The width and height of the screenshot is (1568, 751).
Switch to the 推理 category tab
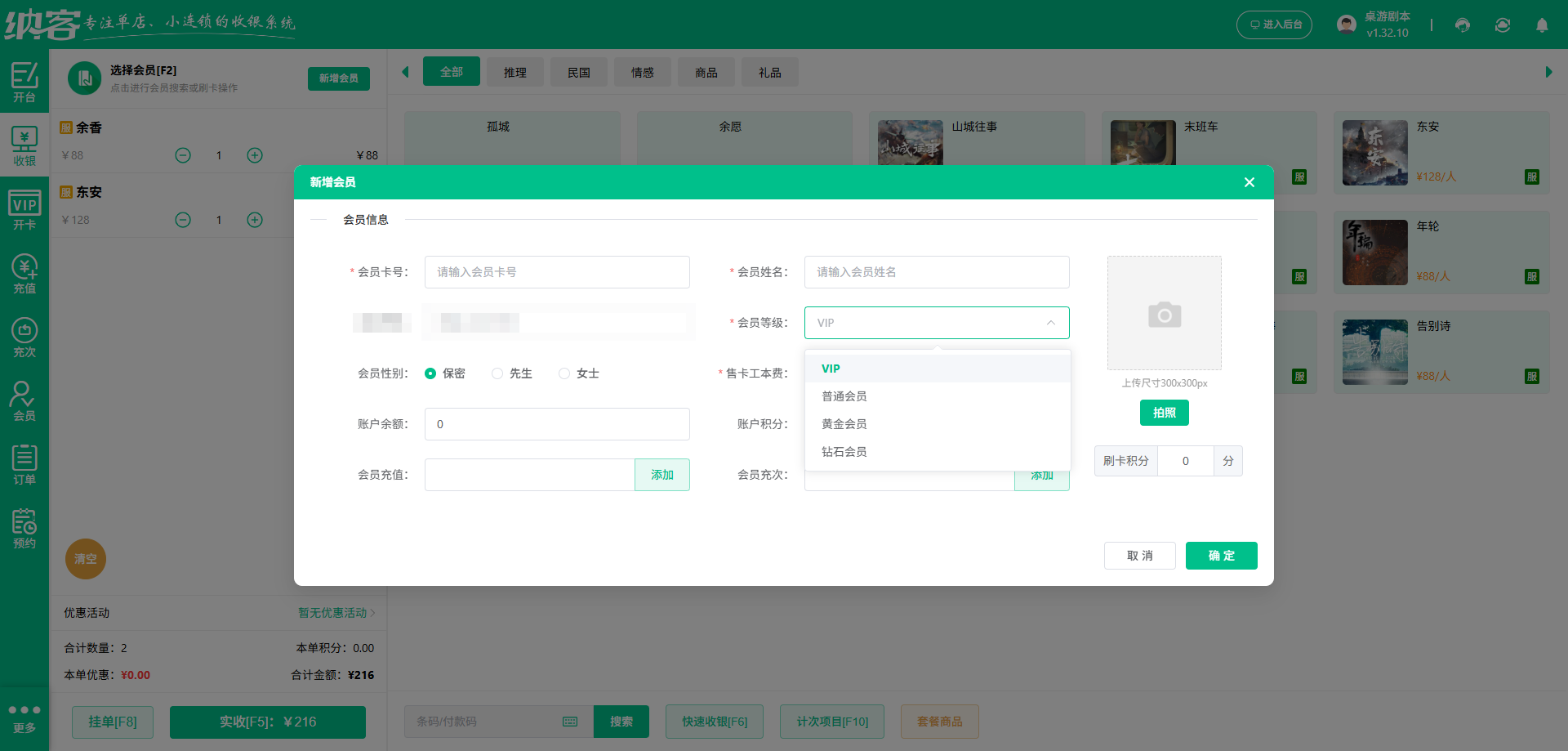point(514,72)
